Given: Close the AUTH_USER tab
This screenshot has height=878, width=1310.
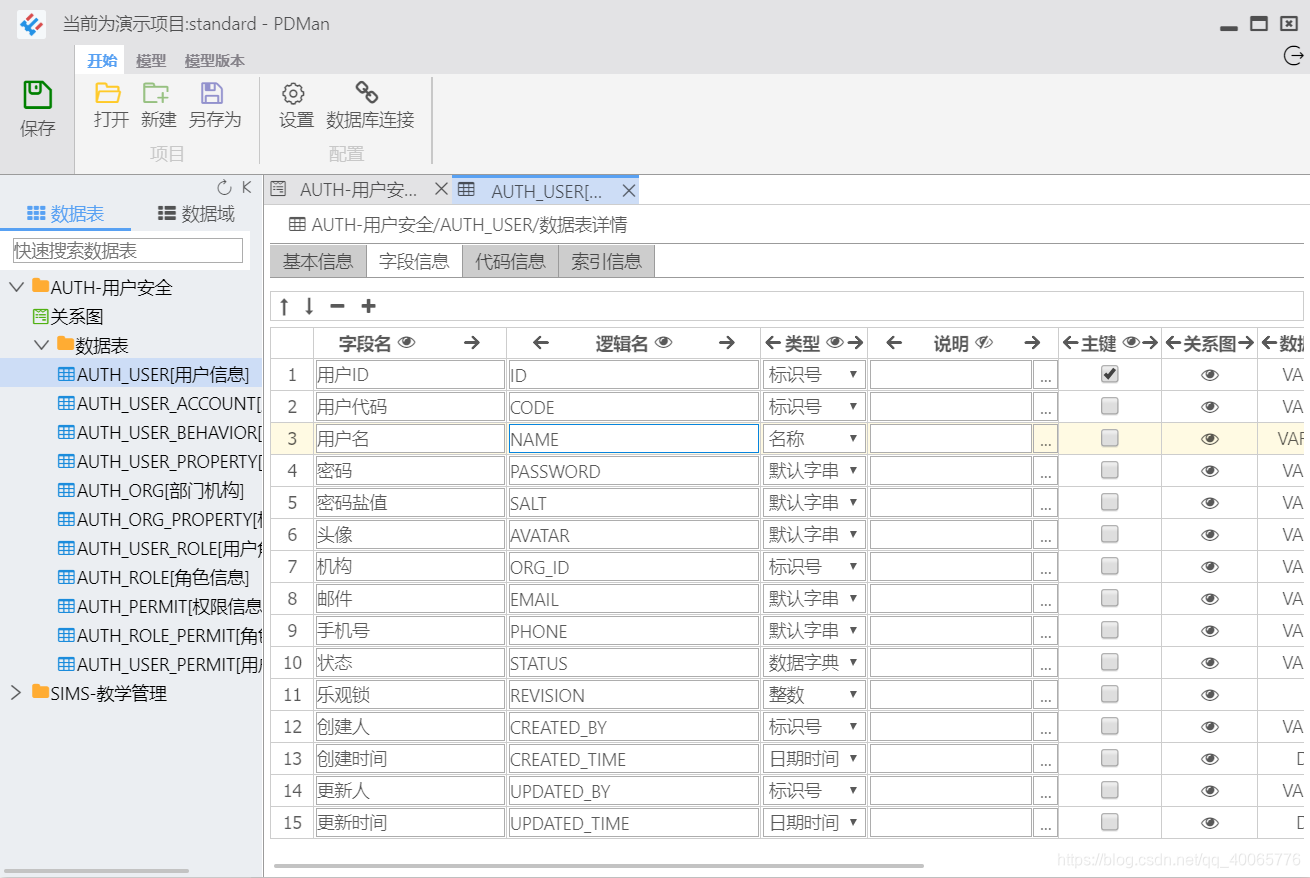Looking at the screenshot, I should [x=629, y=190].
